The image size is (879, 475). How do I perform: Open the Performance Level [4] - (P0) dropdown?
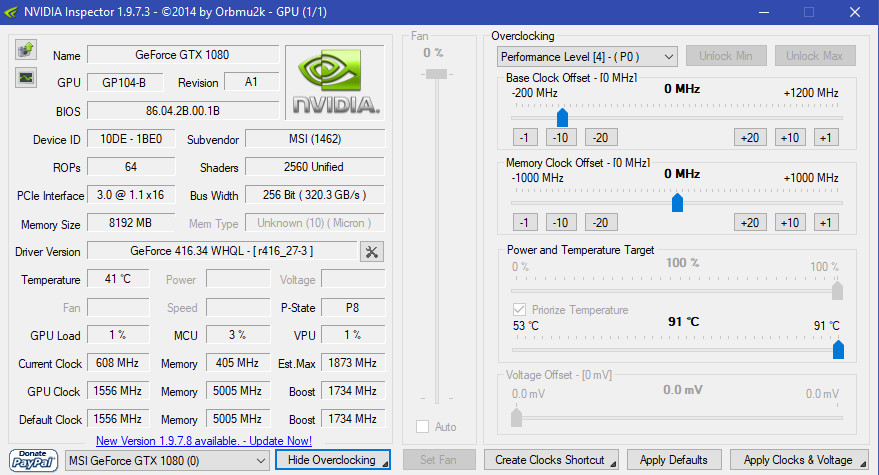pos(587,57)
